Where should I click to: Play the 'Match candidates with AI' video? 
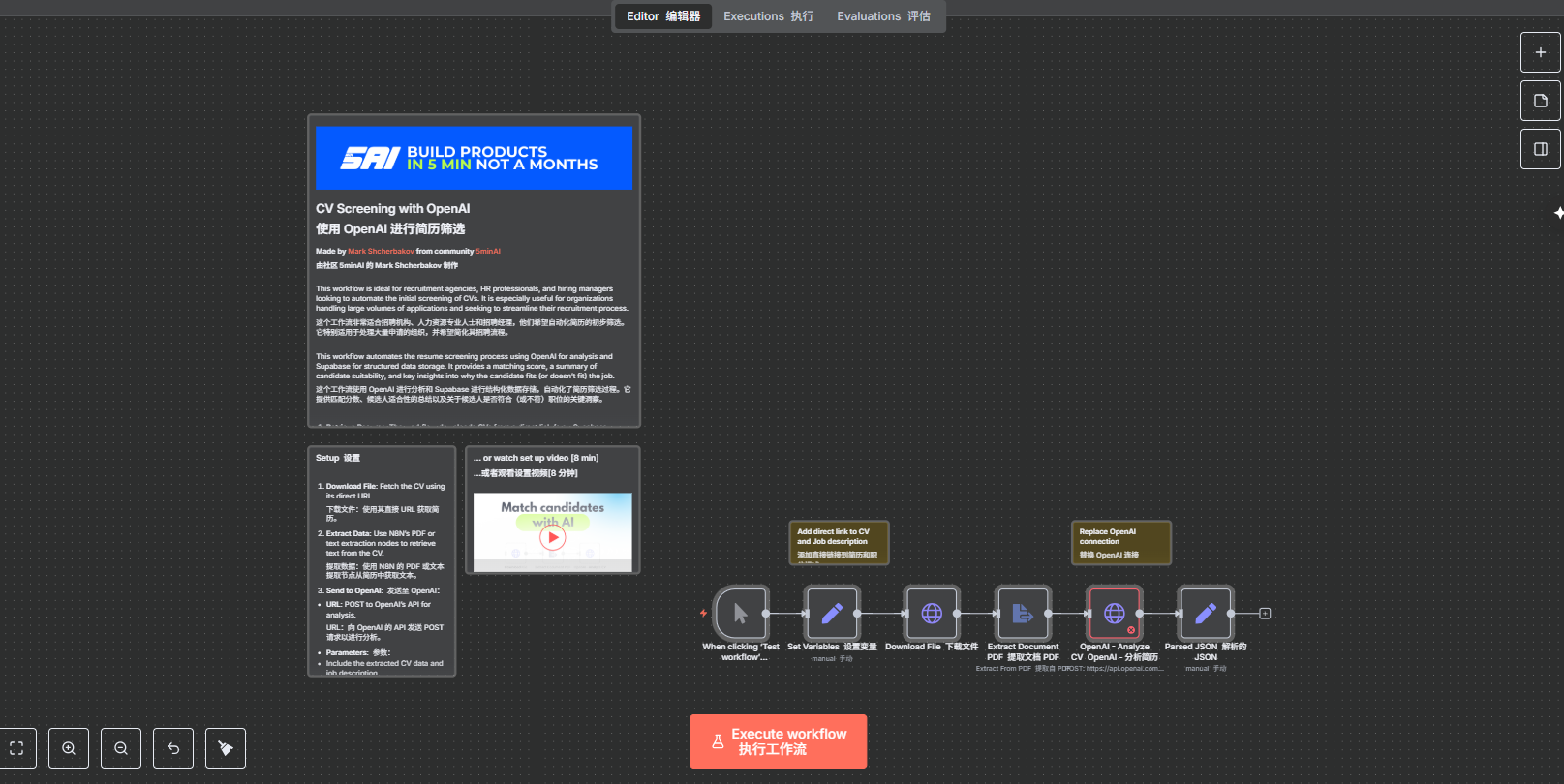pyautogui.click(x=552, y=537)
